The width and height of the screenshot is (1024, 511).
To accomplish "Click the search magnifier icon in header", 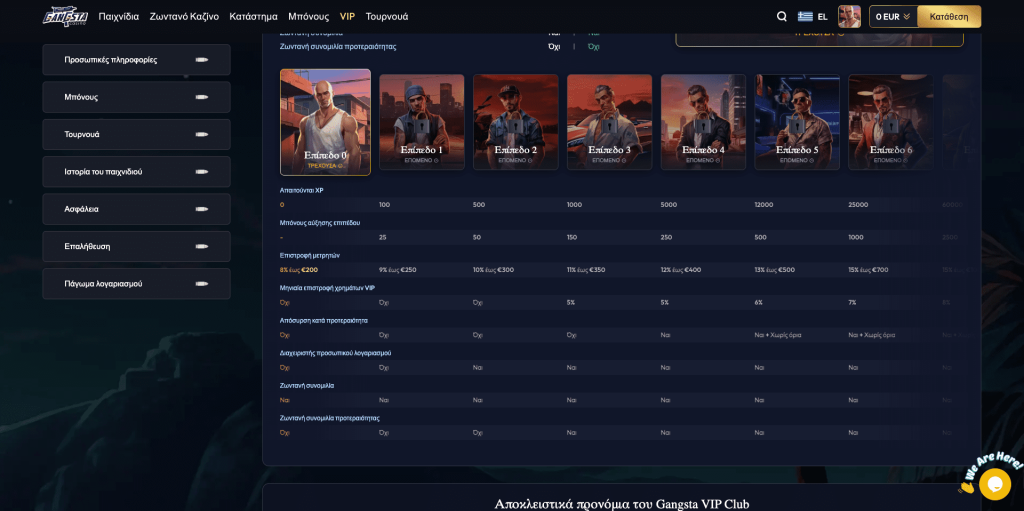I will [782, 16].
